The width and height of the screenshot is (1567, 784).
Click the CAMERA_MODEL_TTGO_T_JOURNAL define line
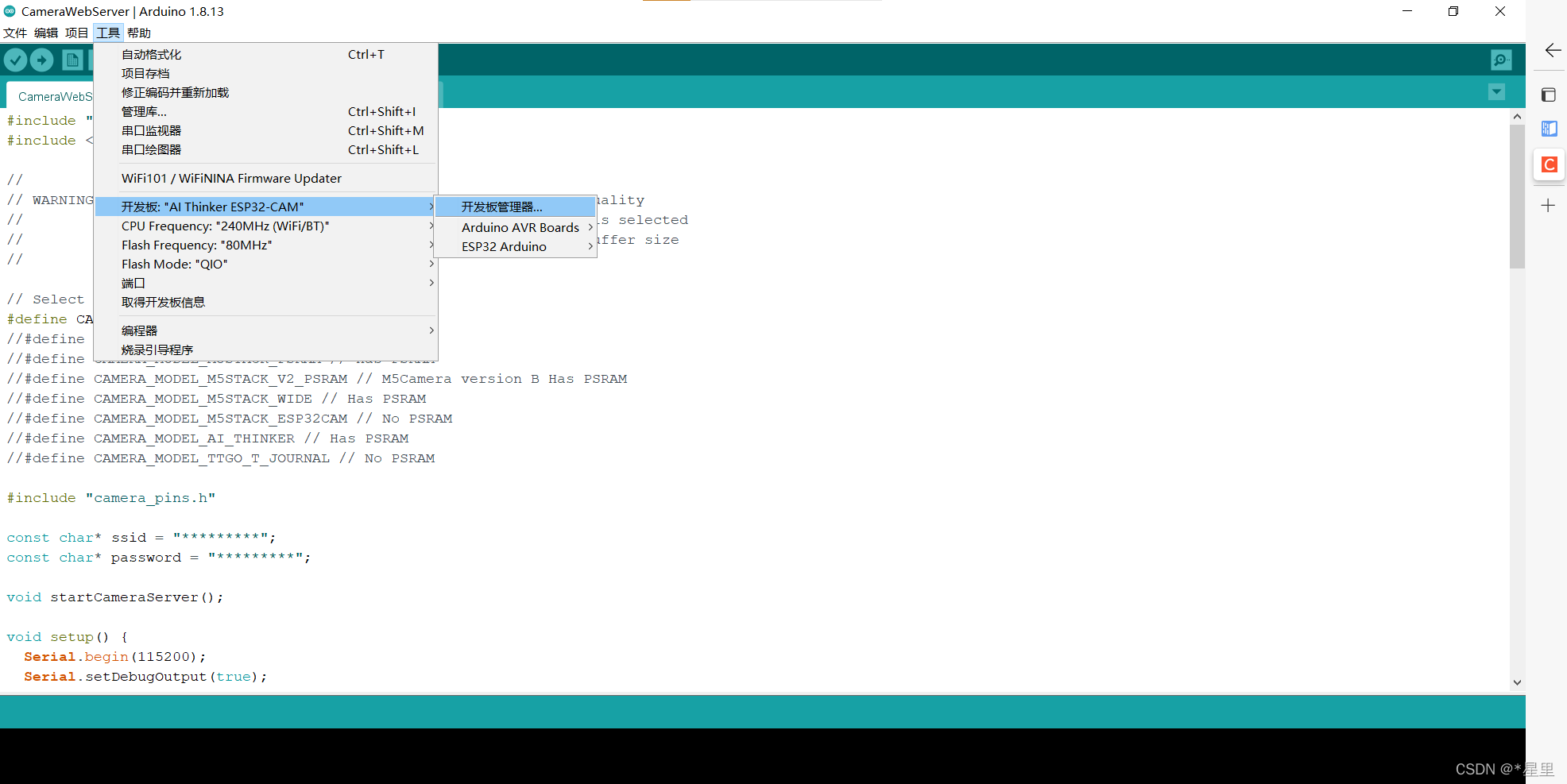pyautogui.click(x=221, y=458)
